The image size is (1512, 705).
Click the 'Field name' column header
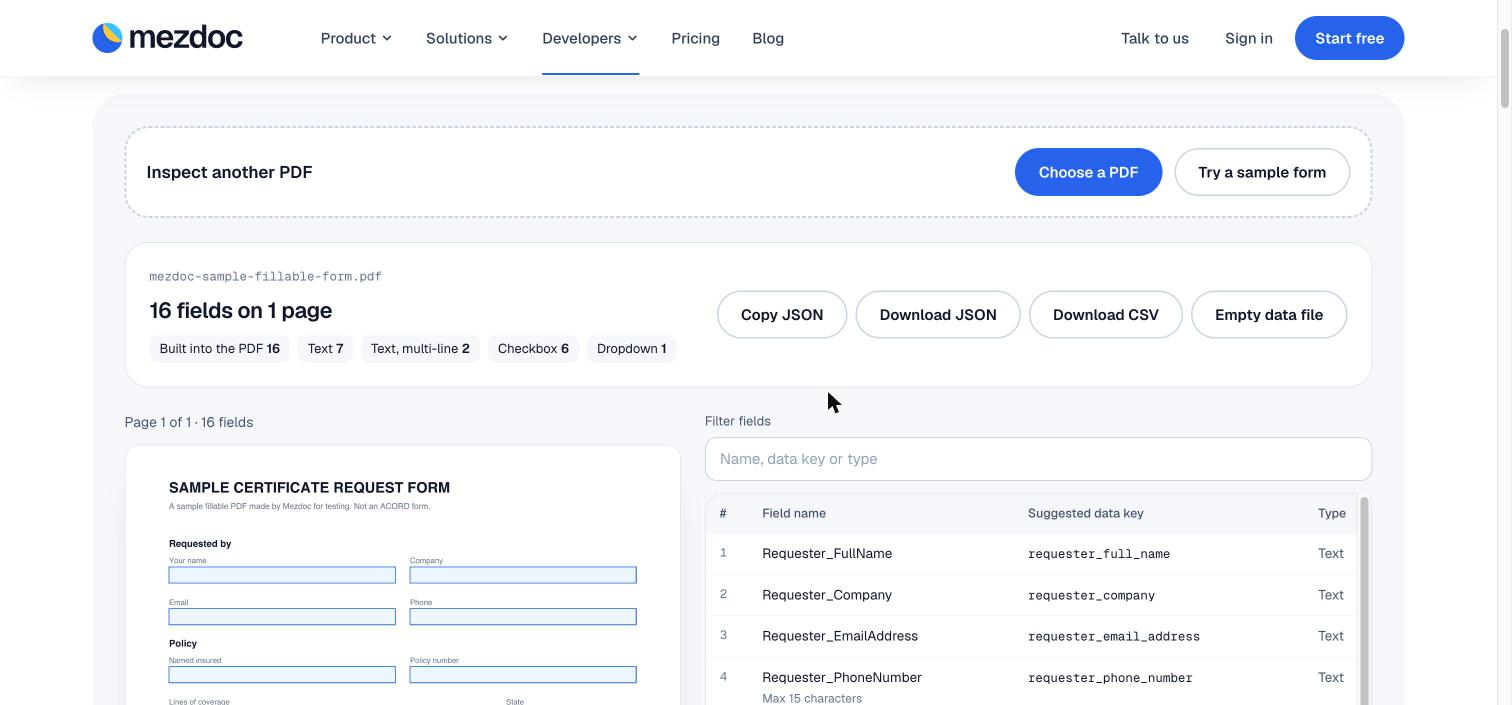point(794,513)
